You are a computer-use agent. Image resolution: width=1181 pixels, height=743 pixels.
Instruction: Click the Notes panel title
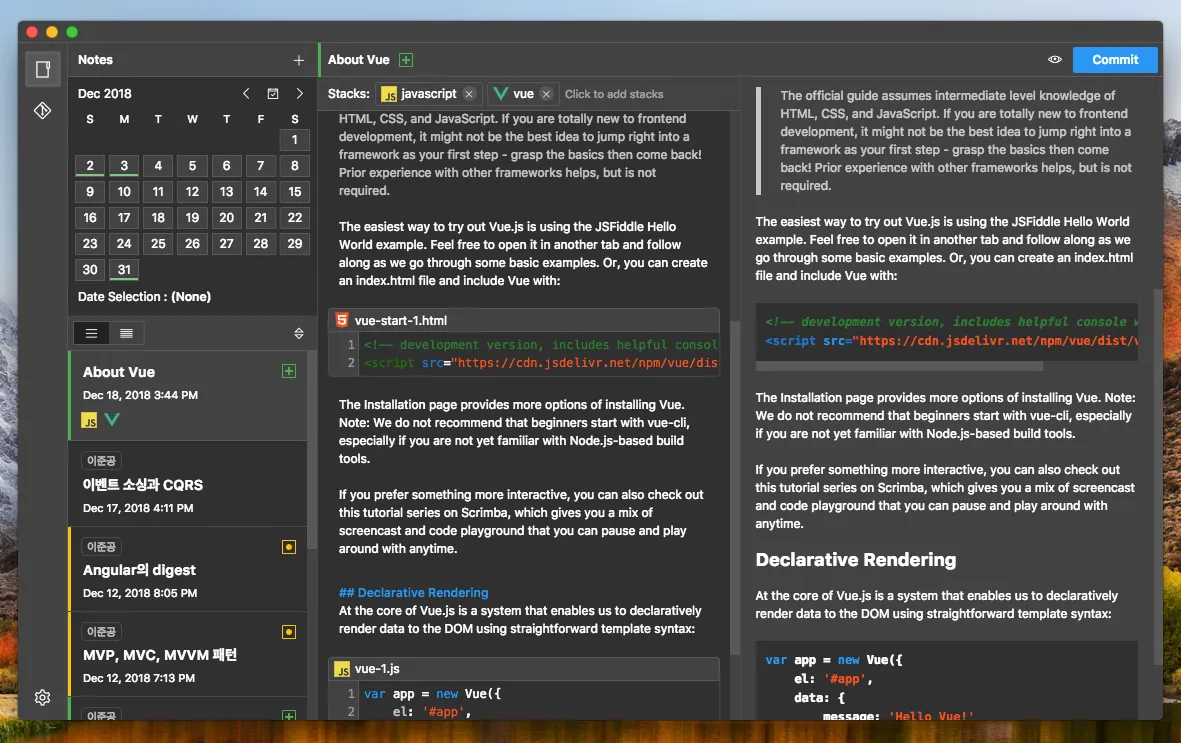coord(96,60)
